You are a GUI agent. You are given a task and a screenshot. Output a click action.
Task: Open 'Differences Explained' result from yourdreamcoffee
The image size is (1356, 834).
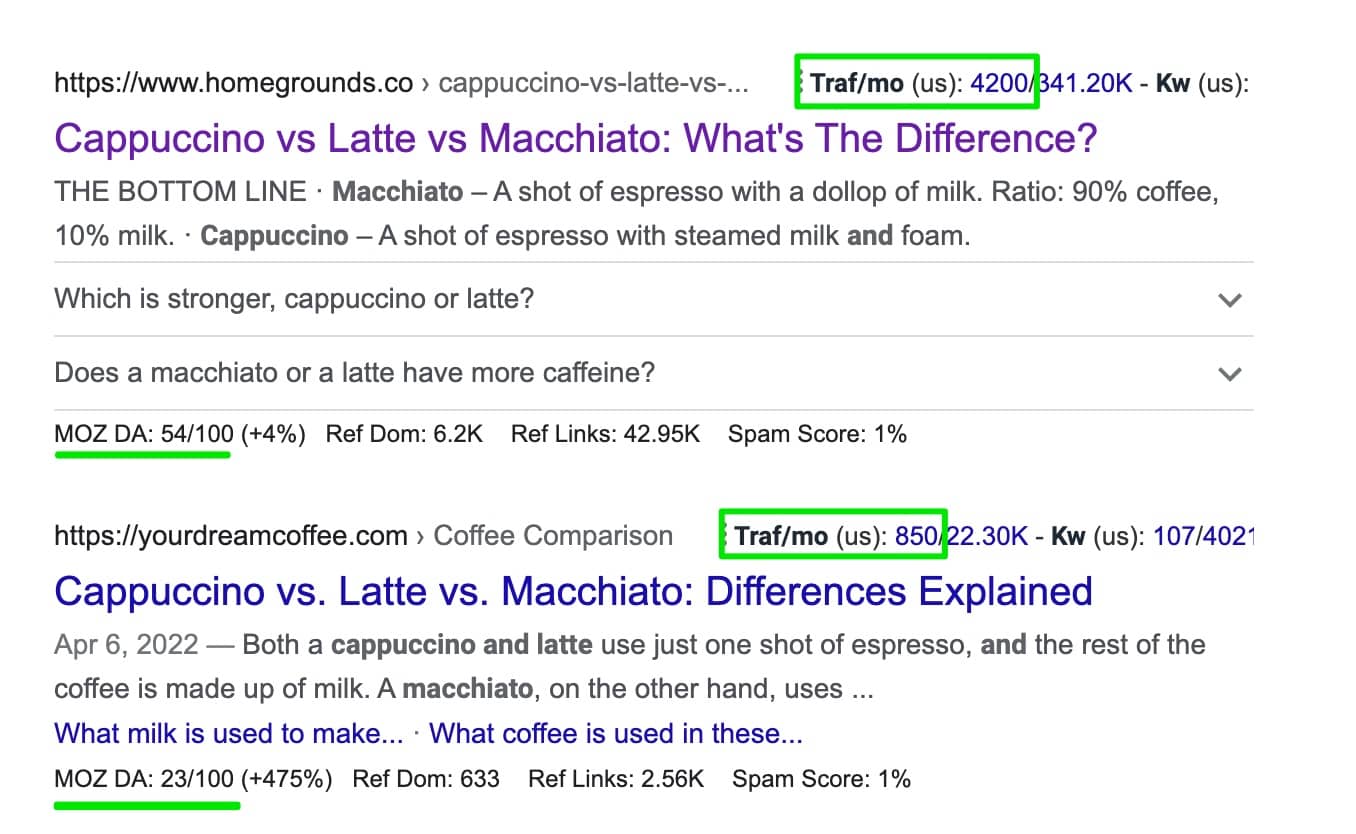pos(573,591)
